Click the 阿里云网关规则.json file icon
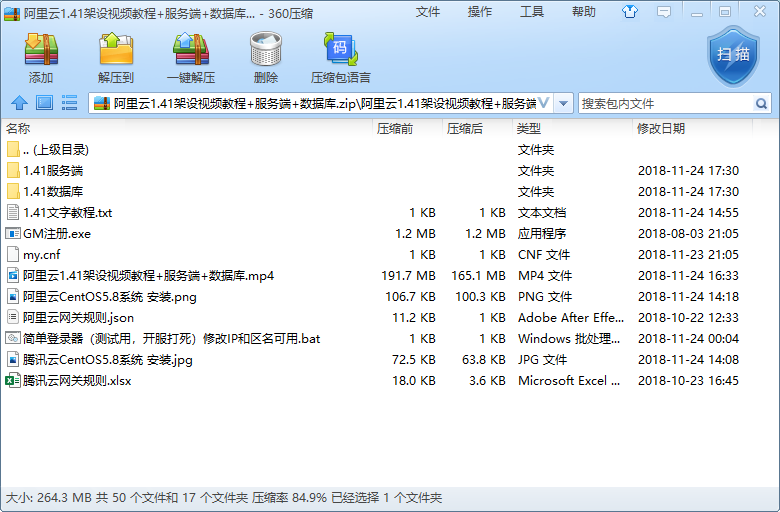The width and height of the screenshot is (780, 512). click(13, 317)
